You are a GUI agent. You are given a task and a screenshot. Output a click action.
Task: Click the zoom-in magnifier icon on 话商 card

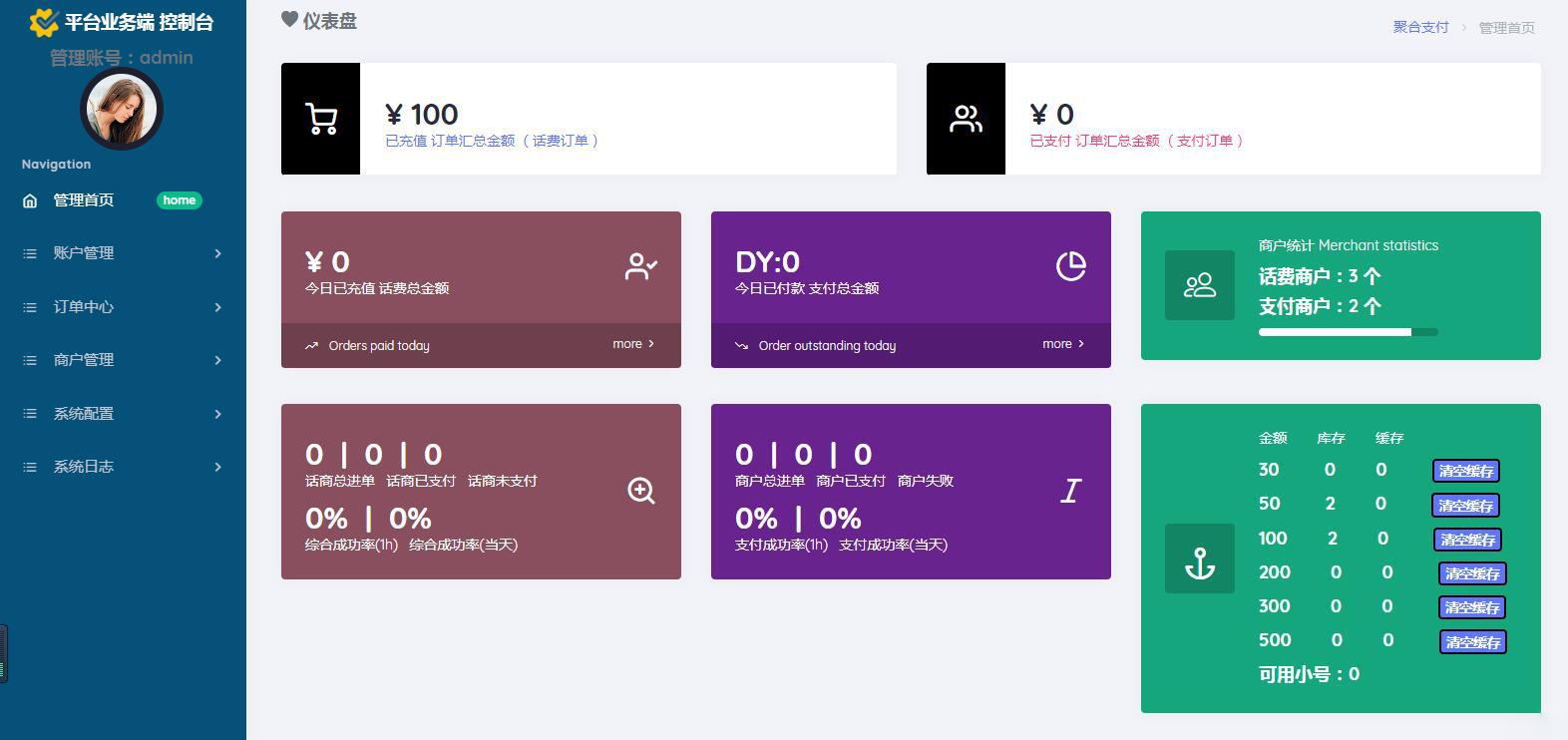(x=641, y=491)
